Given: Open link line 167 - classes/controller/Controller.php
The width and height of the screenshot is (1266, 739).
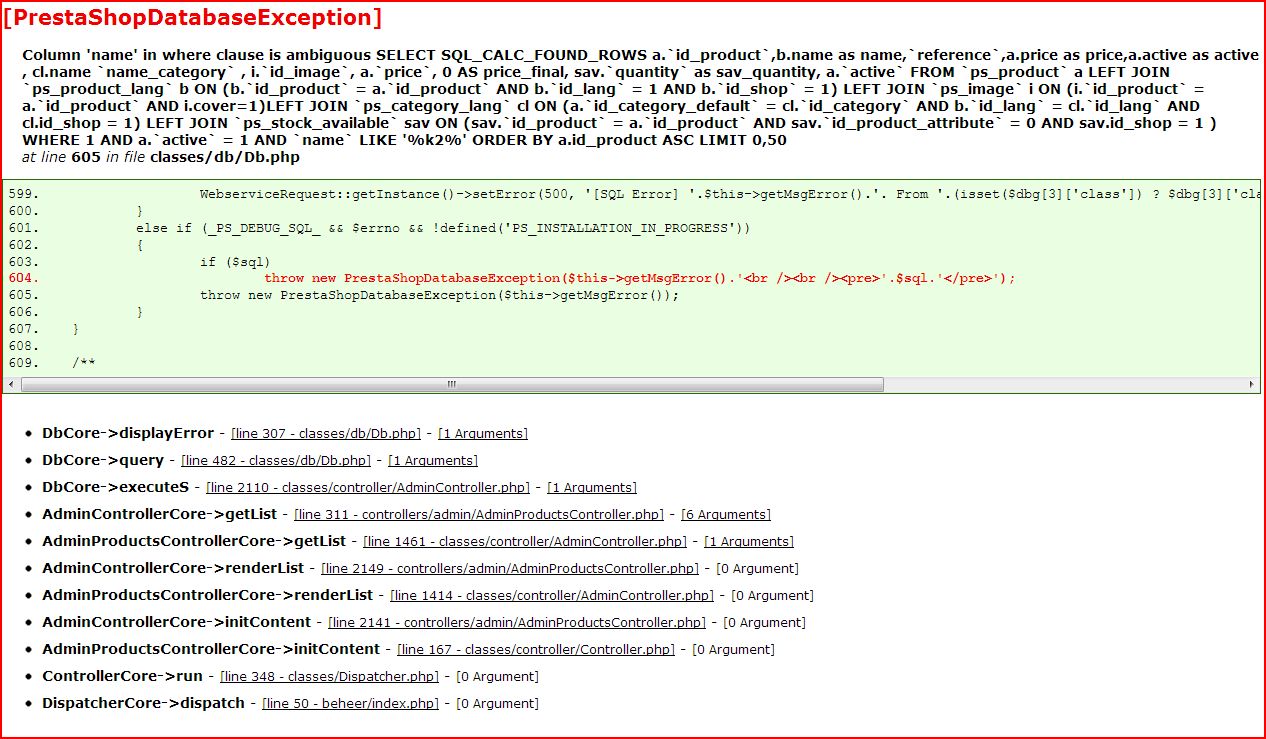Looking at the screenshot, I should [536, 650].
